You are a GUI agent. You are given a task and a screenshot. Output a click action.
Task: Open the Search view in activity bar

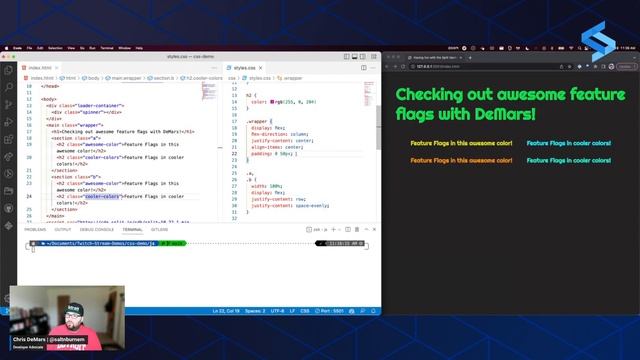pyautogui.click(x=9, y=87)
